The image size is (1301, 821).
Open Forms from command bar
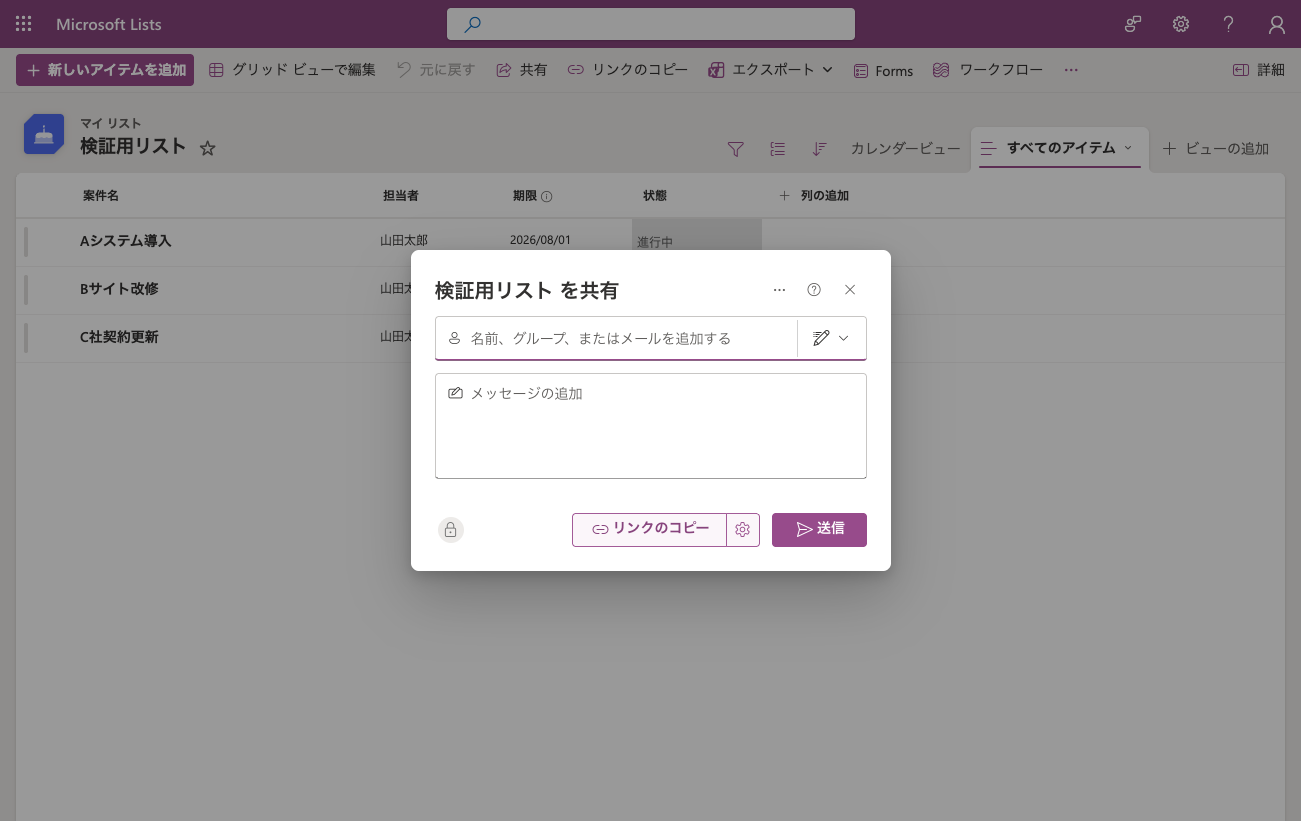(883, 70)
